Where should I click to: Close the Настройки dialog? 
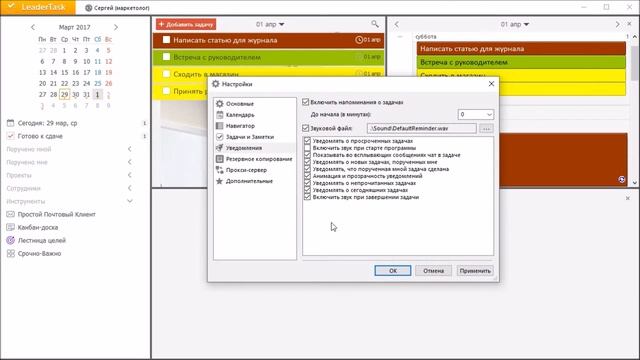(x=491, y=84)
